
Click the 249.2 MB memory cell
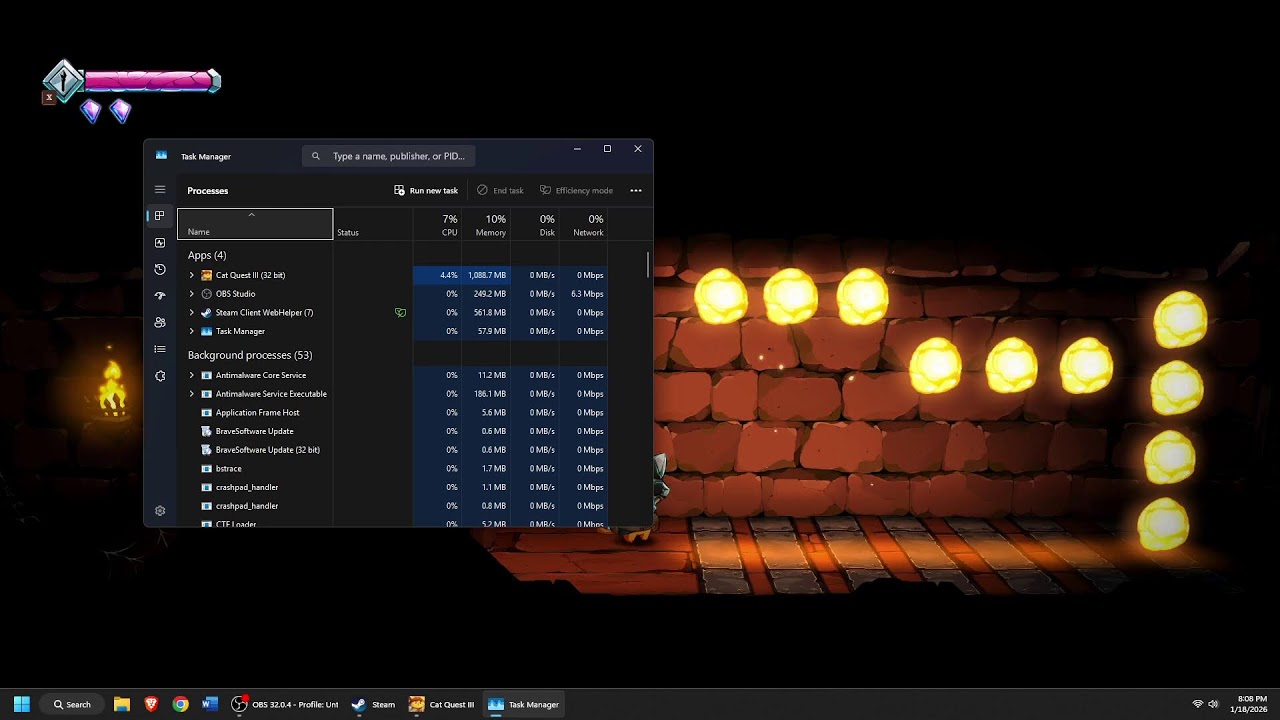point(487,294)
